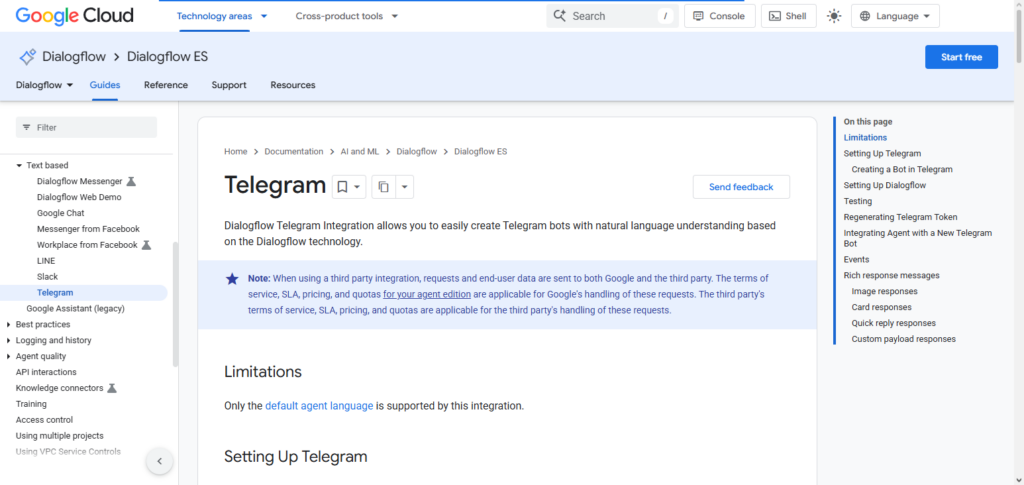
Task: Jump to Regenerating Telegram Token section
Action: pyautogui.click(x=901, y=217)
